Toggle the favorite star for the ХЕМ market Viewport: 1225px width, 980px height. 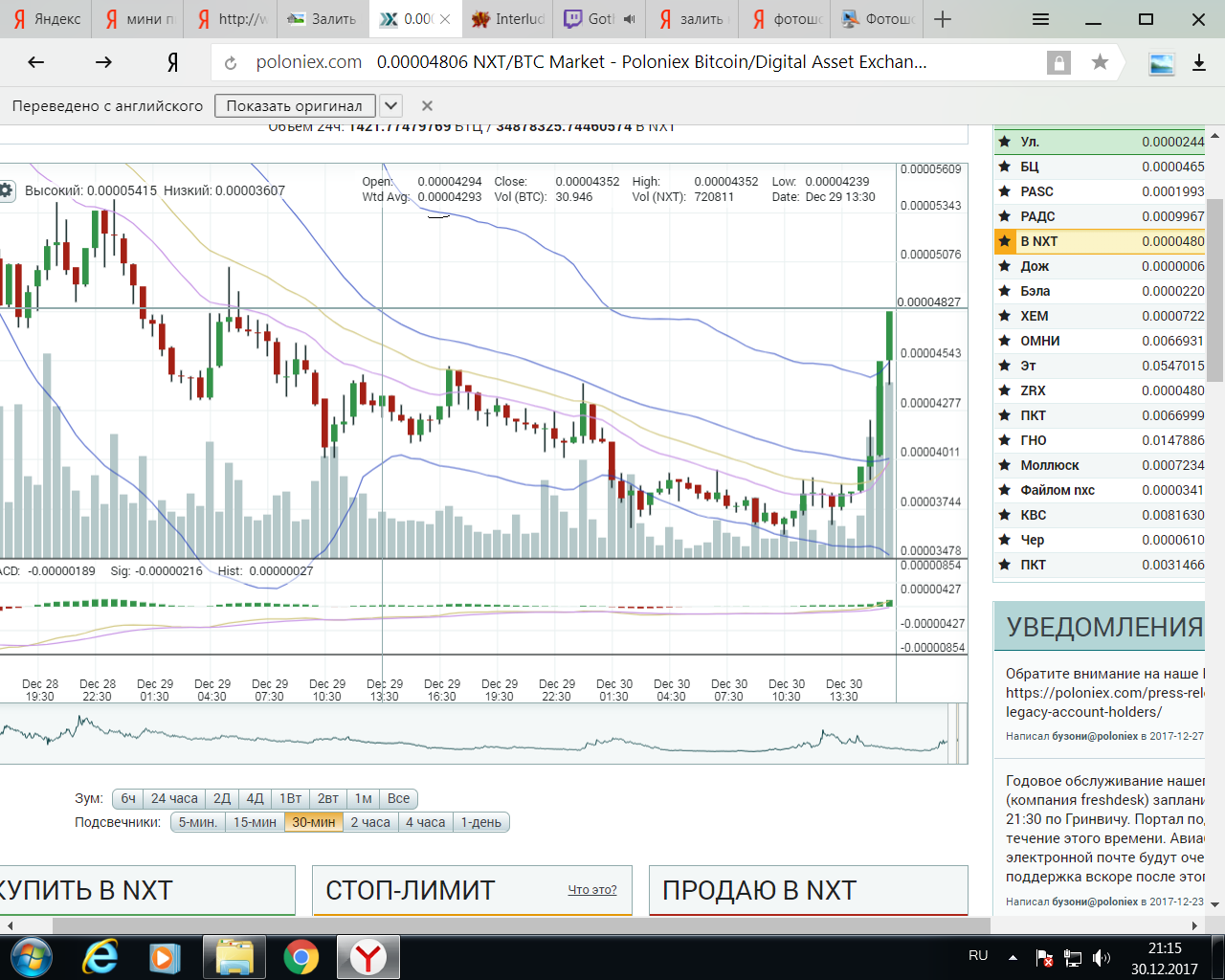point(1005,316)
